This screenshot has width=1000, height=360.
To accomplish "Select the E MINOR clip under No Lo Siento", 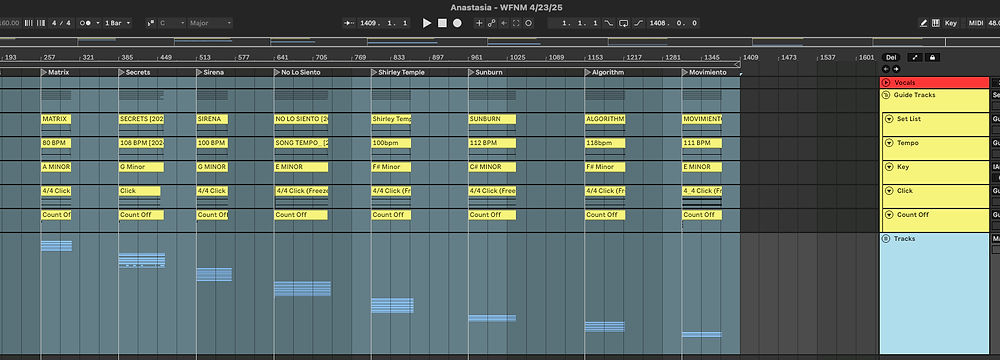I will (301, 167).
